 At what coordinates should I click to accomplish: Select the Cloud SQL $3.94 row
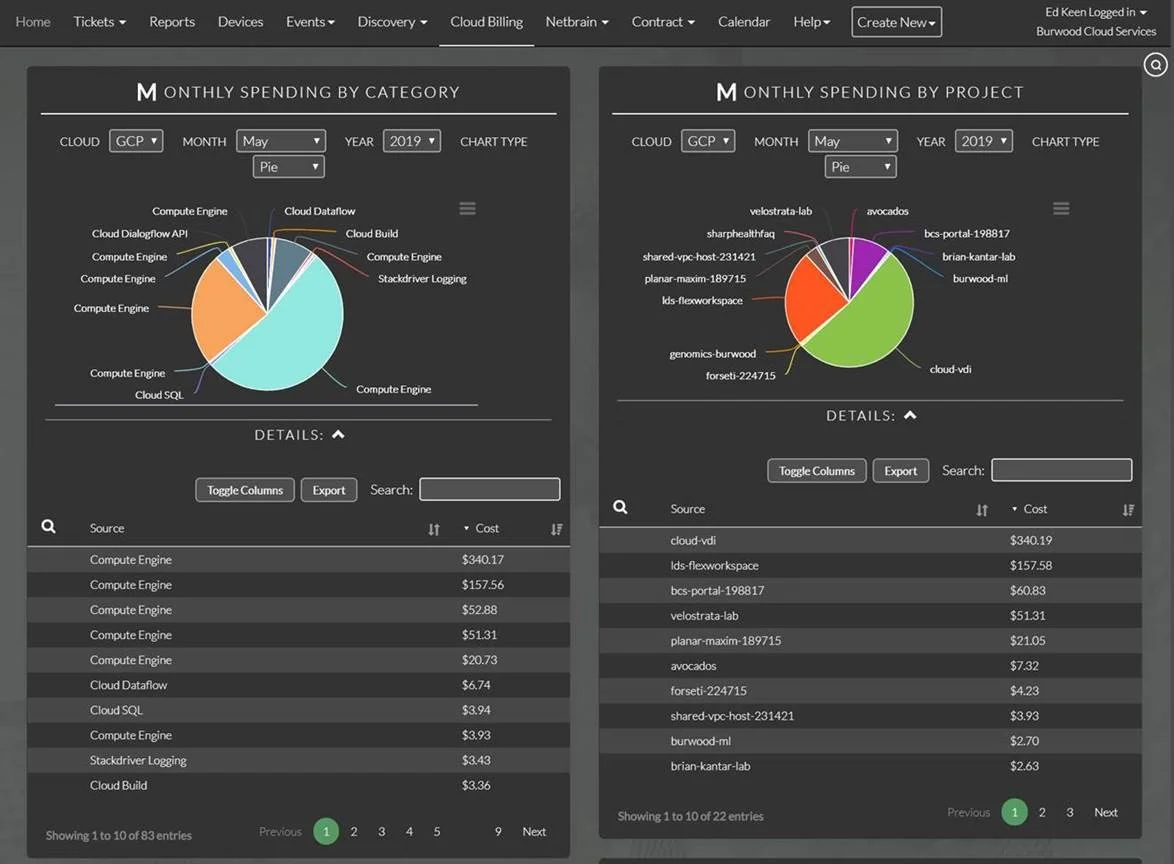tap(298, 710)
